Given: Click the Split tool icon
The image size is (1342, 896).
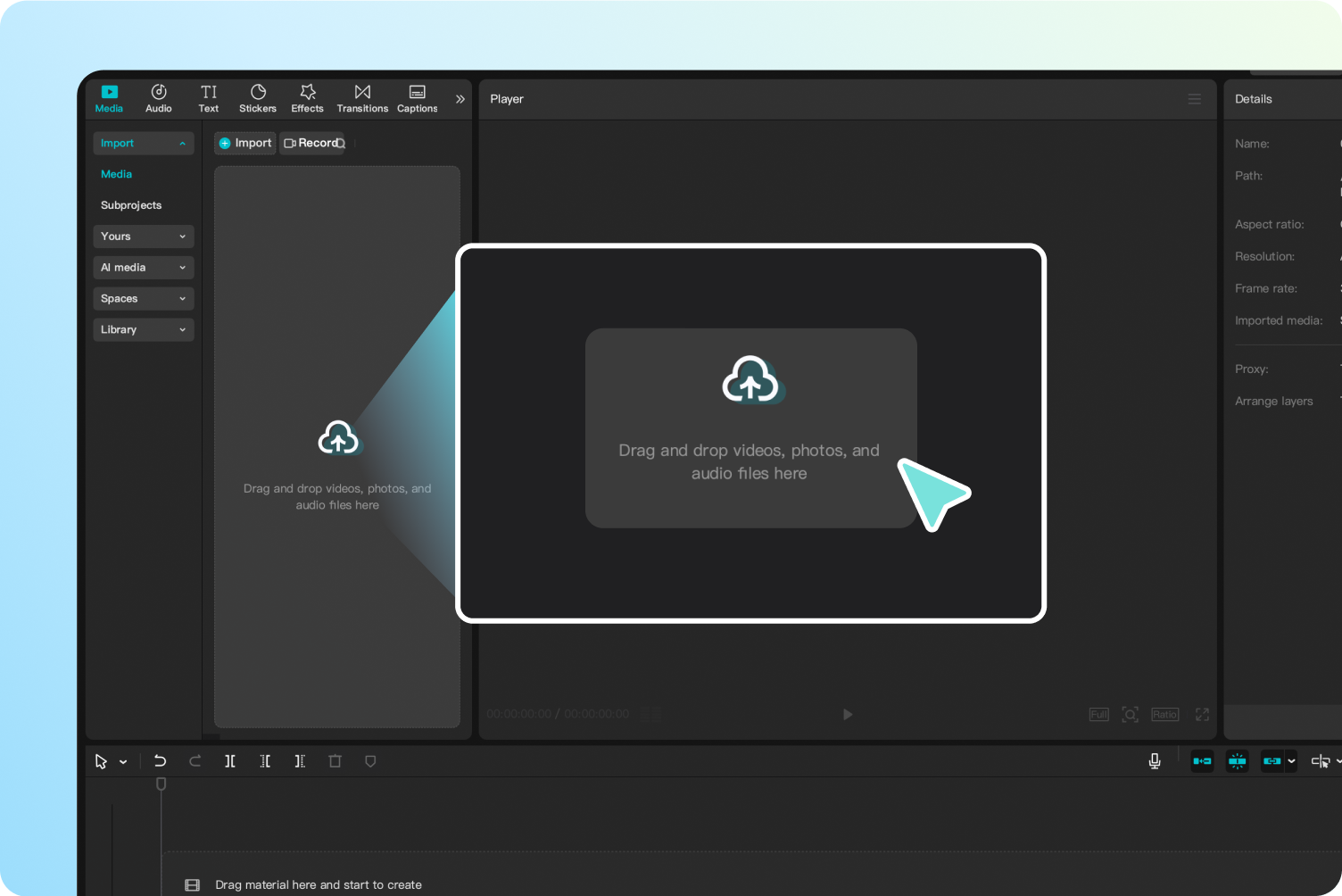Looking at the screenshot, I should pyautogui.click(x=230, y=761).
